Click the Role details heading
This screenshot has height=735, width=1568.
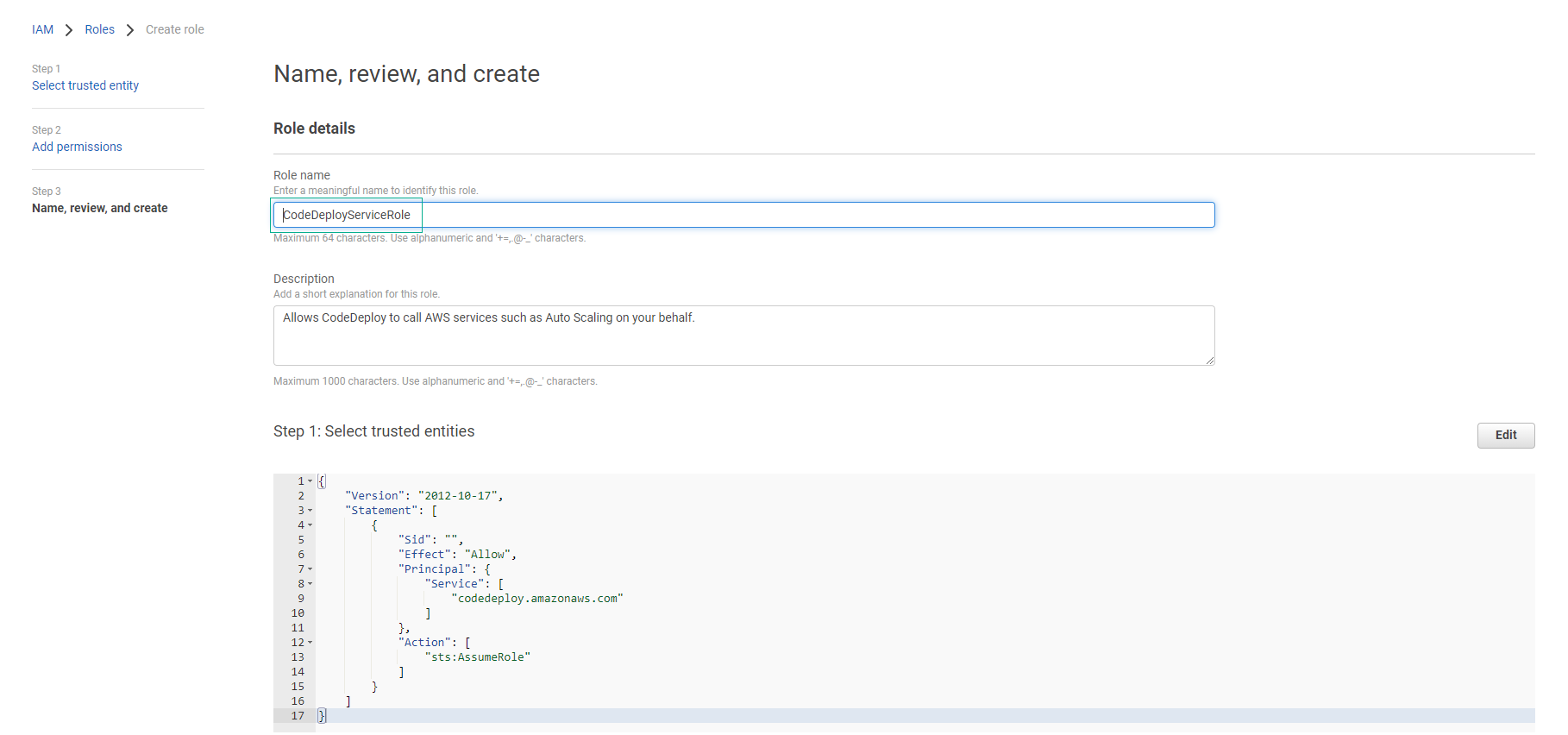click(x=314, y=129)
